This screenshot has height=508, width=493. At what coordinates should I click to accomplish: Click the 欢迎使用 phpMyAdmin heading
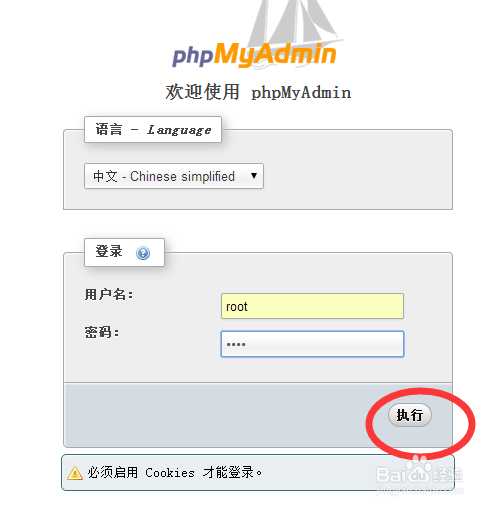point(258,92)
